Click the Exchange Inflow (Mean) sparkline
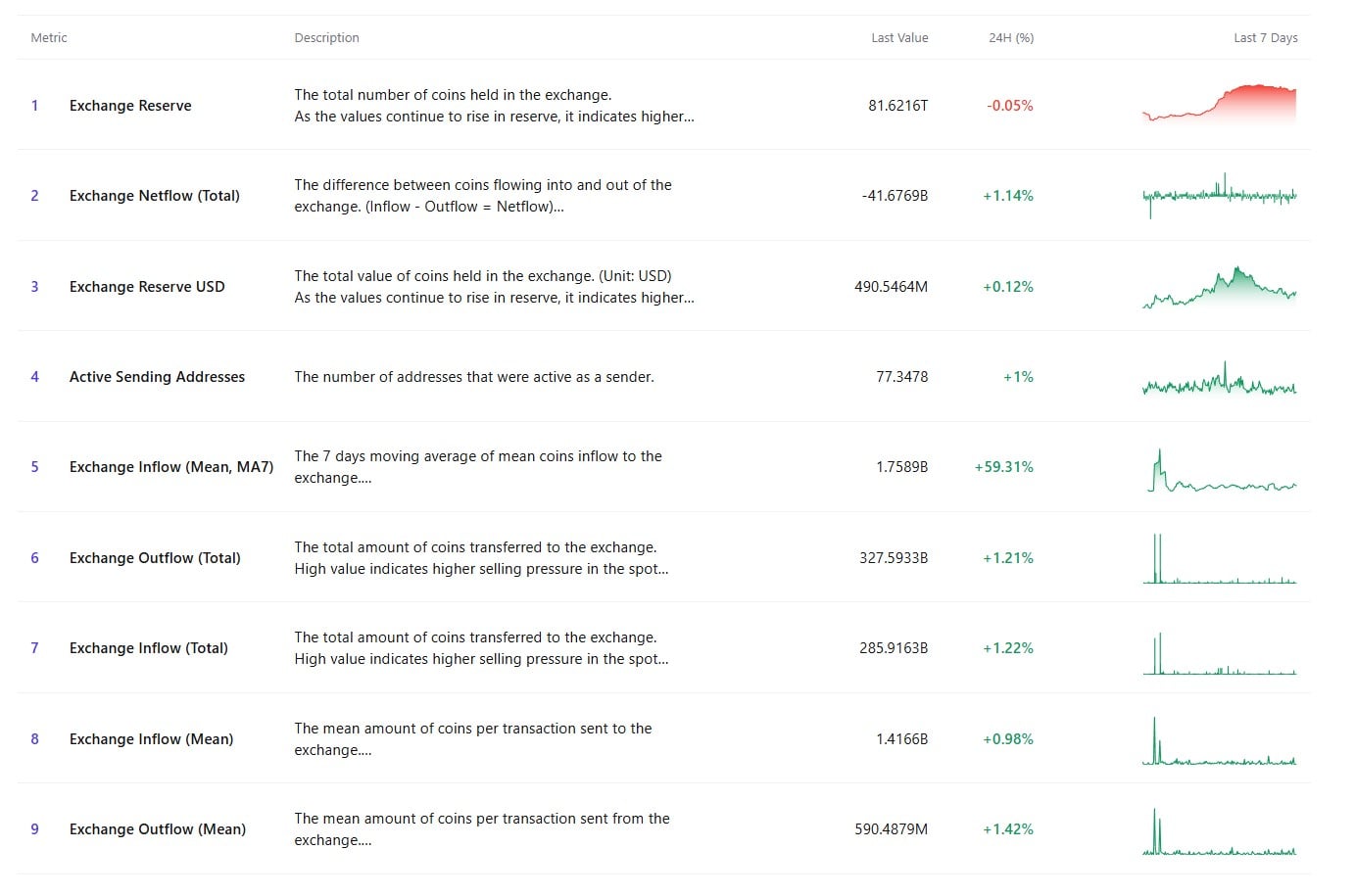 click(x=1219, y=738)
